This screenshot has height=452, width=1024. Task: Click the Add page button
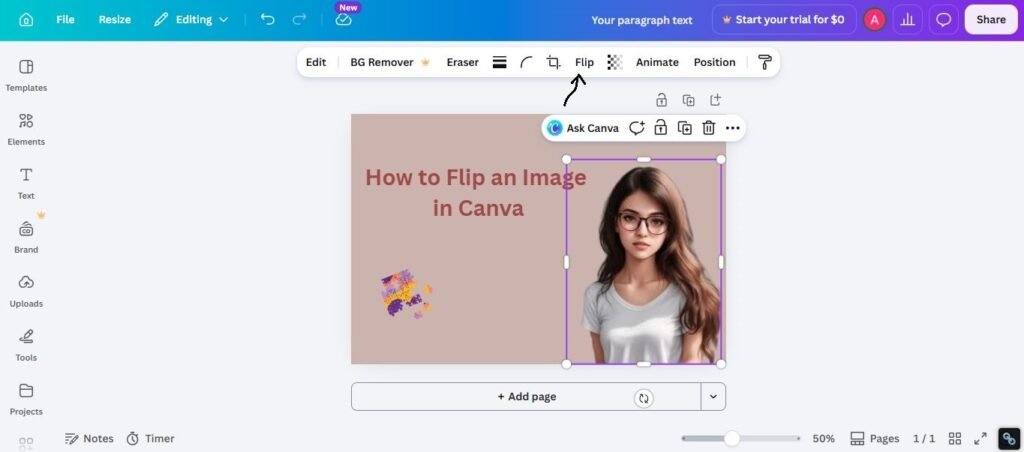coord(526,396)
